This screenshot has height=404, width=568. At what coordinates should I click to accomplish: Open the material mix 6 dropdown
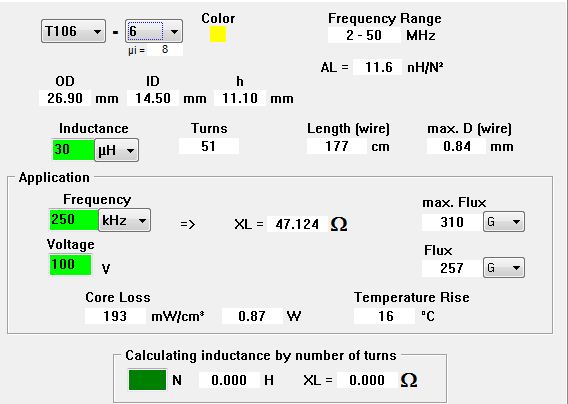point(154,31)
